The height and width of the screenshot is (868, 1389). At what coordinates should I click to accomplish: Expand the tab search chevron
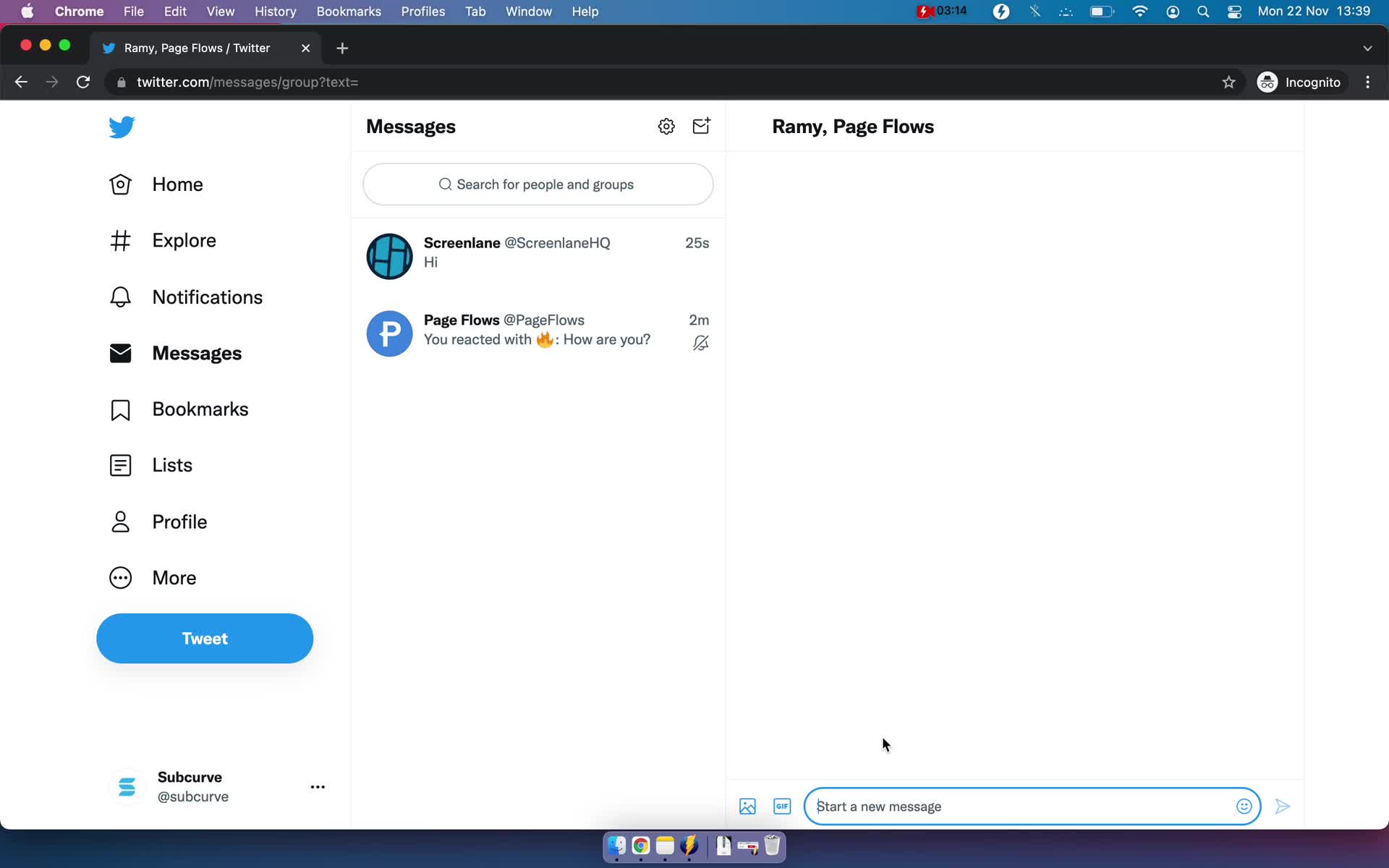click(x=1367, y=48)
